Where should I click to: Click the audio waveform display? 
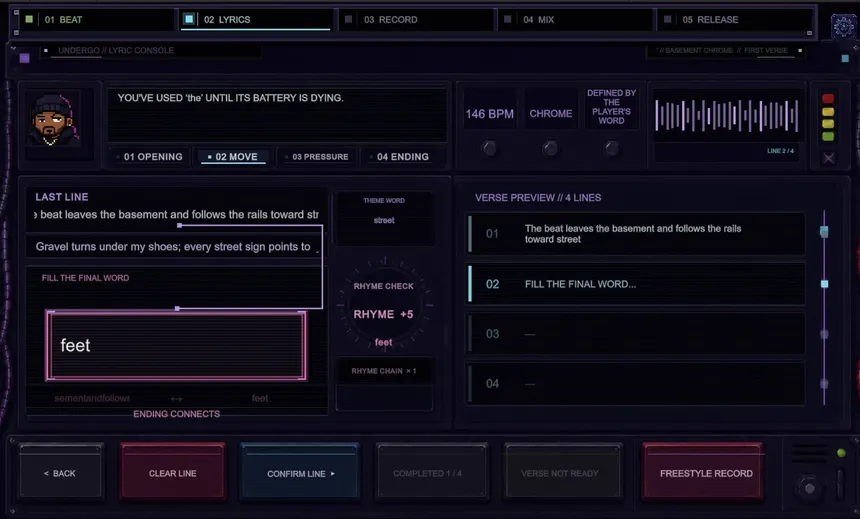[x=727, y=116]
